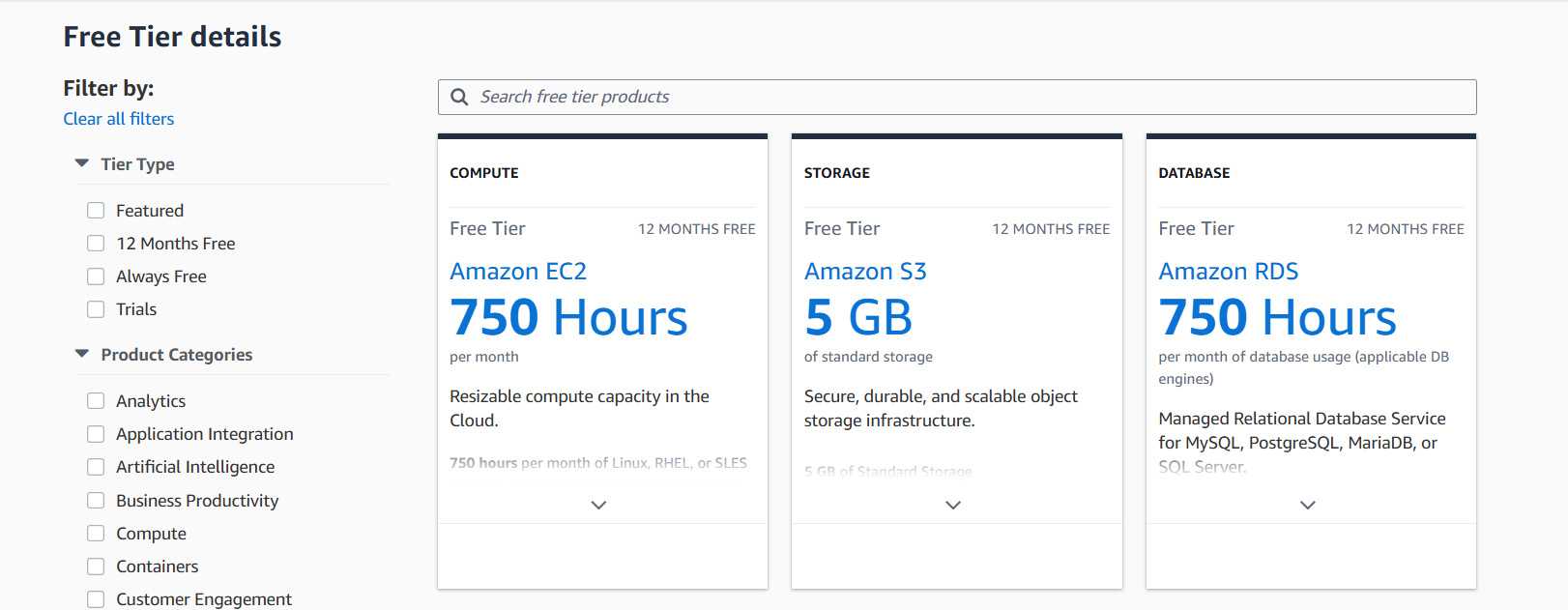This screenshot has width=1568, height=610.
Task: Check the Customer Engagement category
Action: point(96,599)
